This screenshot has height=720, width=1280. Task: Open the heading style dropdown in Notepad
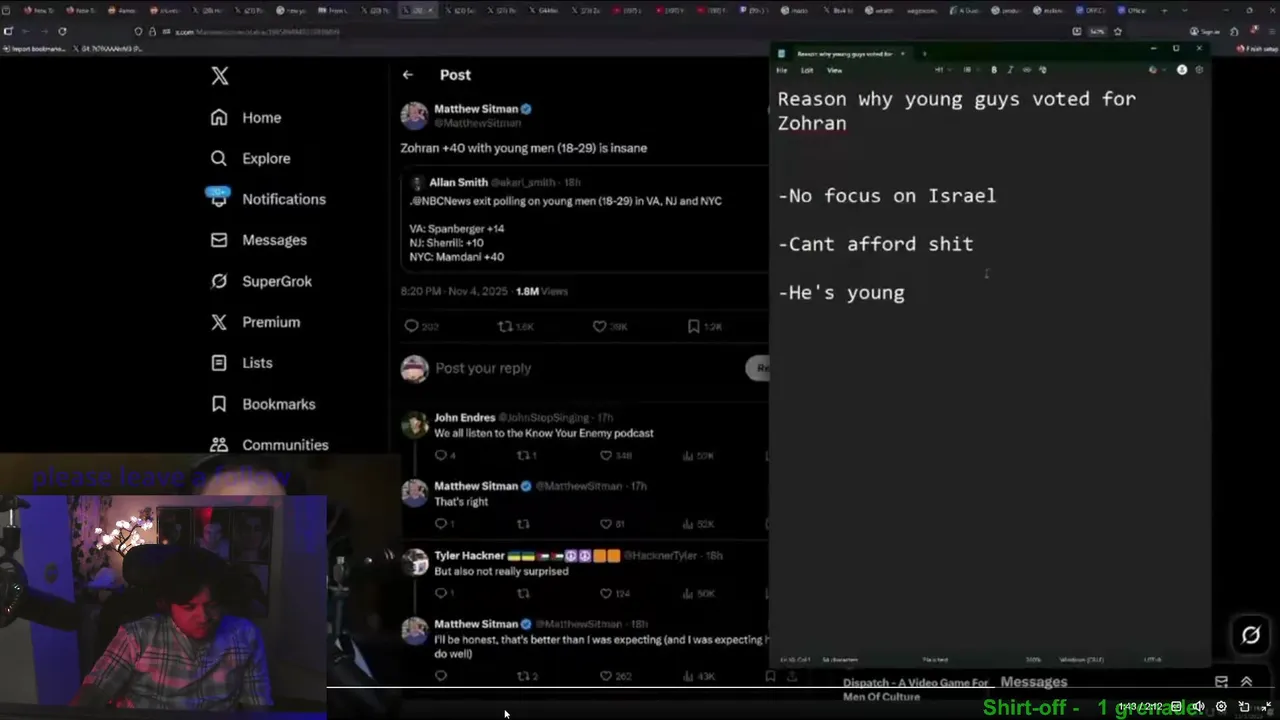[x=939, y=70]
